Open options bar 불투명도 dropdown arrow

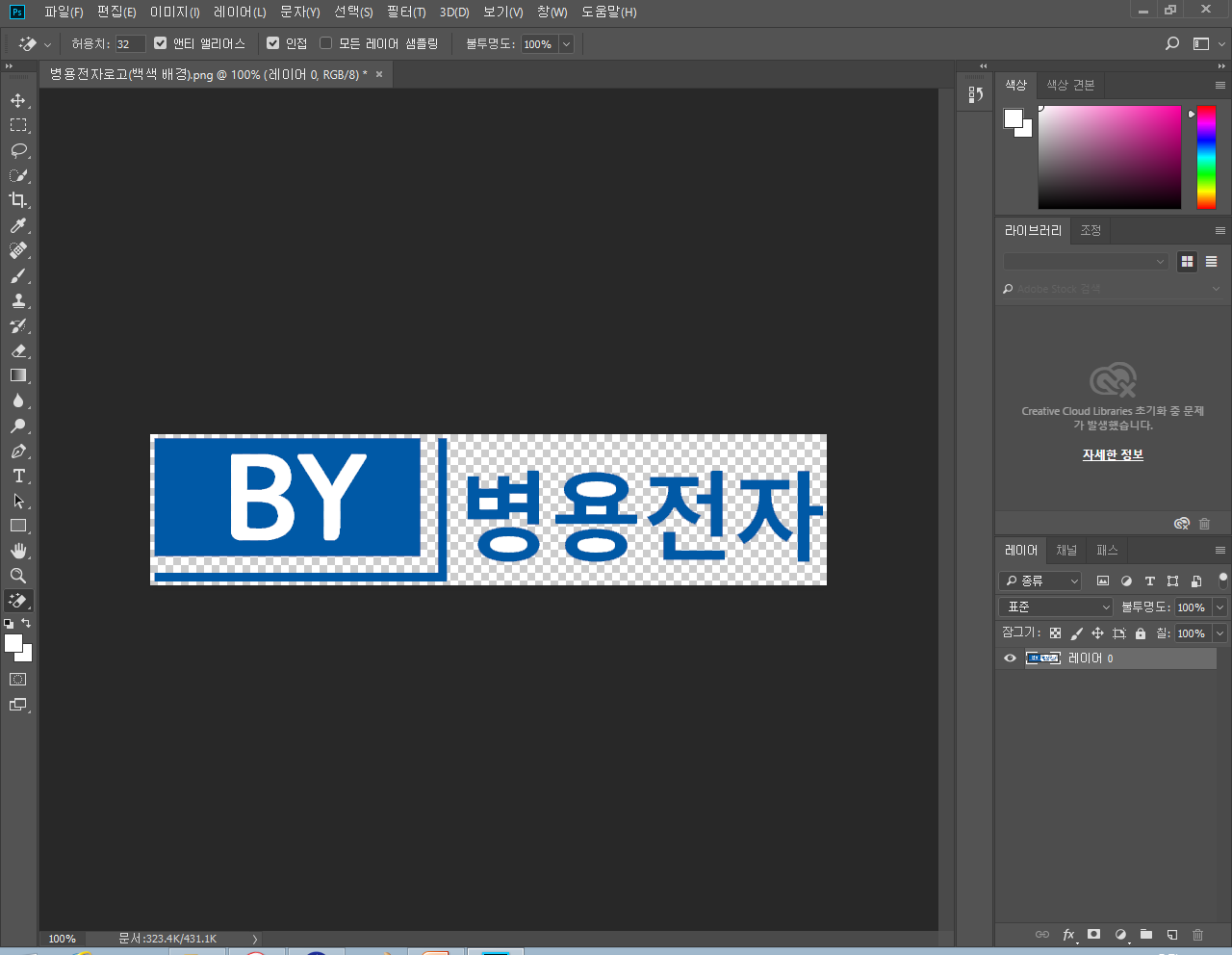(566, 44)
